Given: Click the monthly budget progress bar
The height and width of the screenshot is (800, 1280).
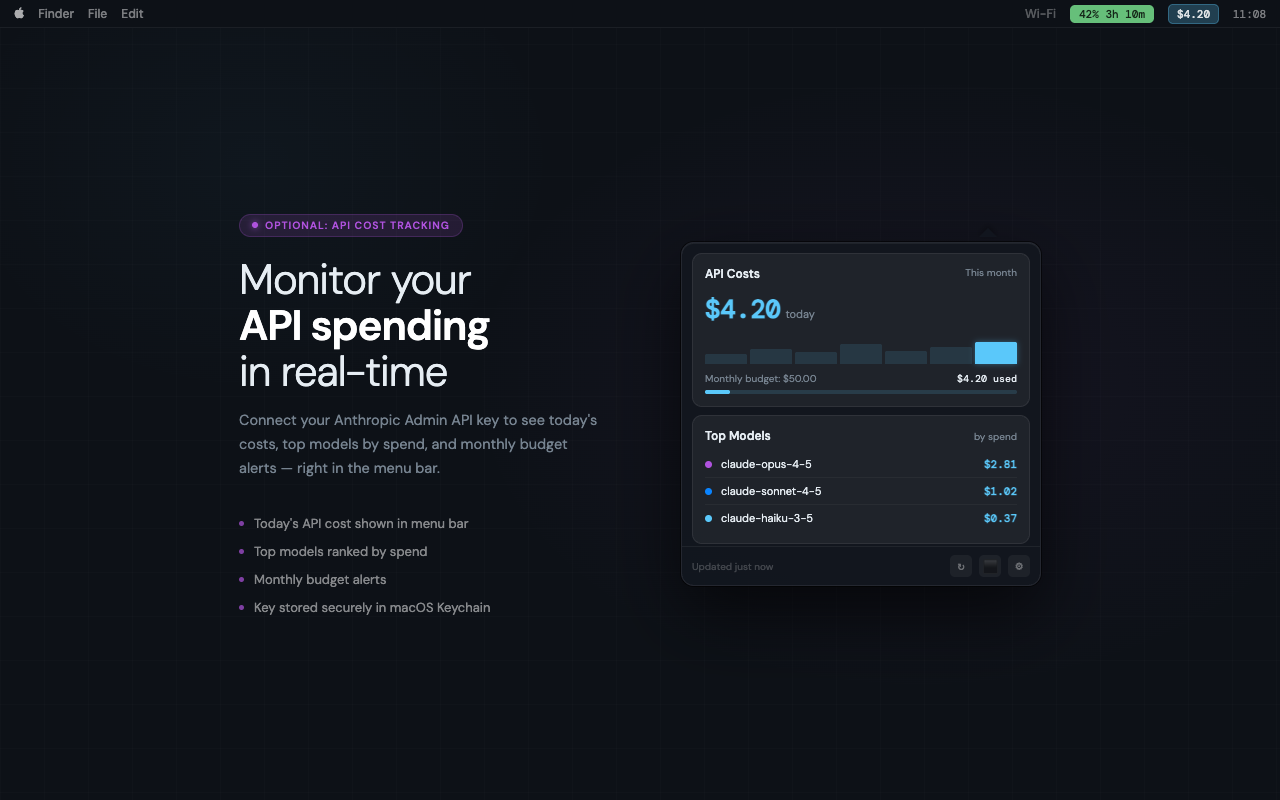Looking at the screenshot, I should [861, 391].
